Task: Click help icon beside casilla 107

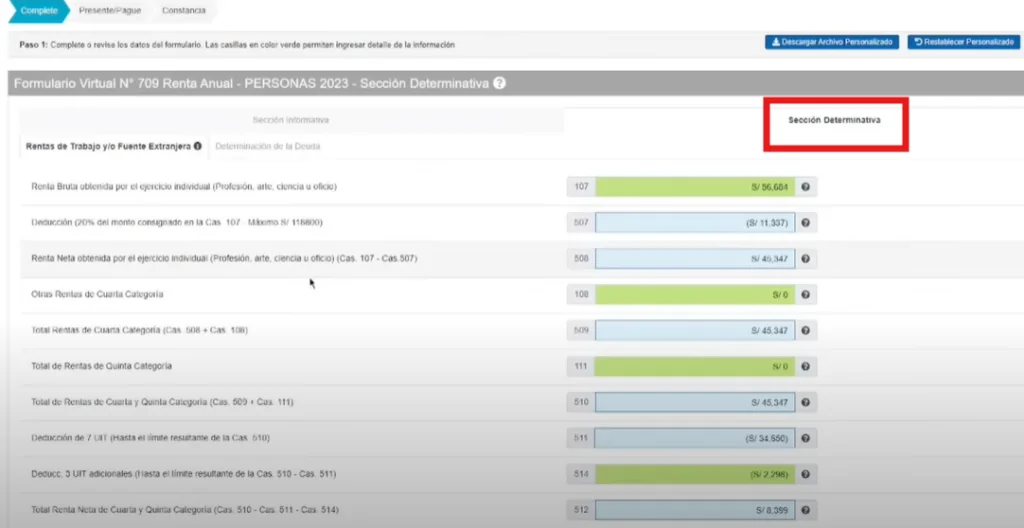Action: [806, 187]
